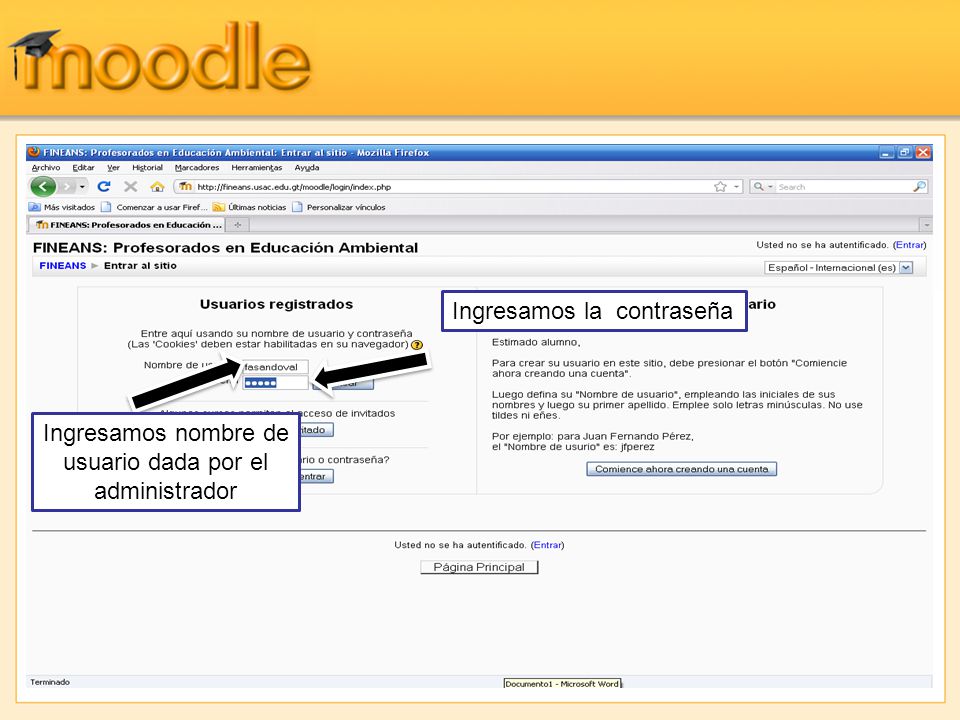960x720 pixels.
Task: Bookmark this page with the star icon
Action: click(x=720, y=187)
